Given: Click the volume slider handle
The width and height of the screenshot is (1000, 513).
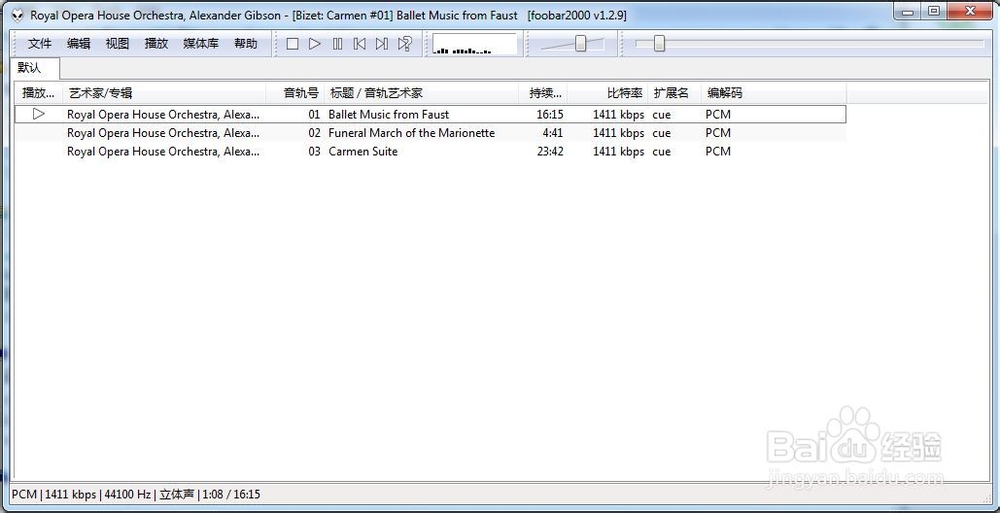Looking at the screenshot, I should point(580,43).
